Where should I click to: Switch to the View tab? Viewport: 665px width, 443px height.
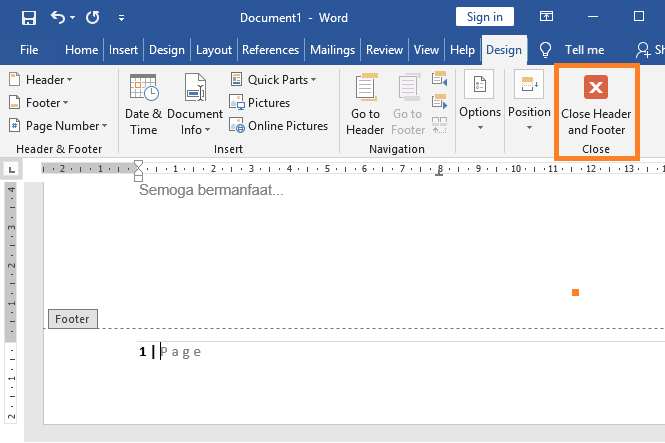click(x=426, y=50)
